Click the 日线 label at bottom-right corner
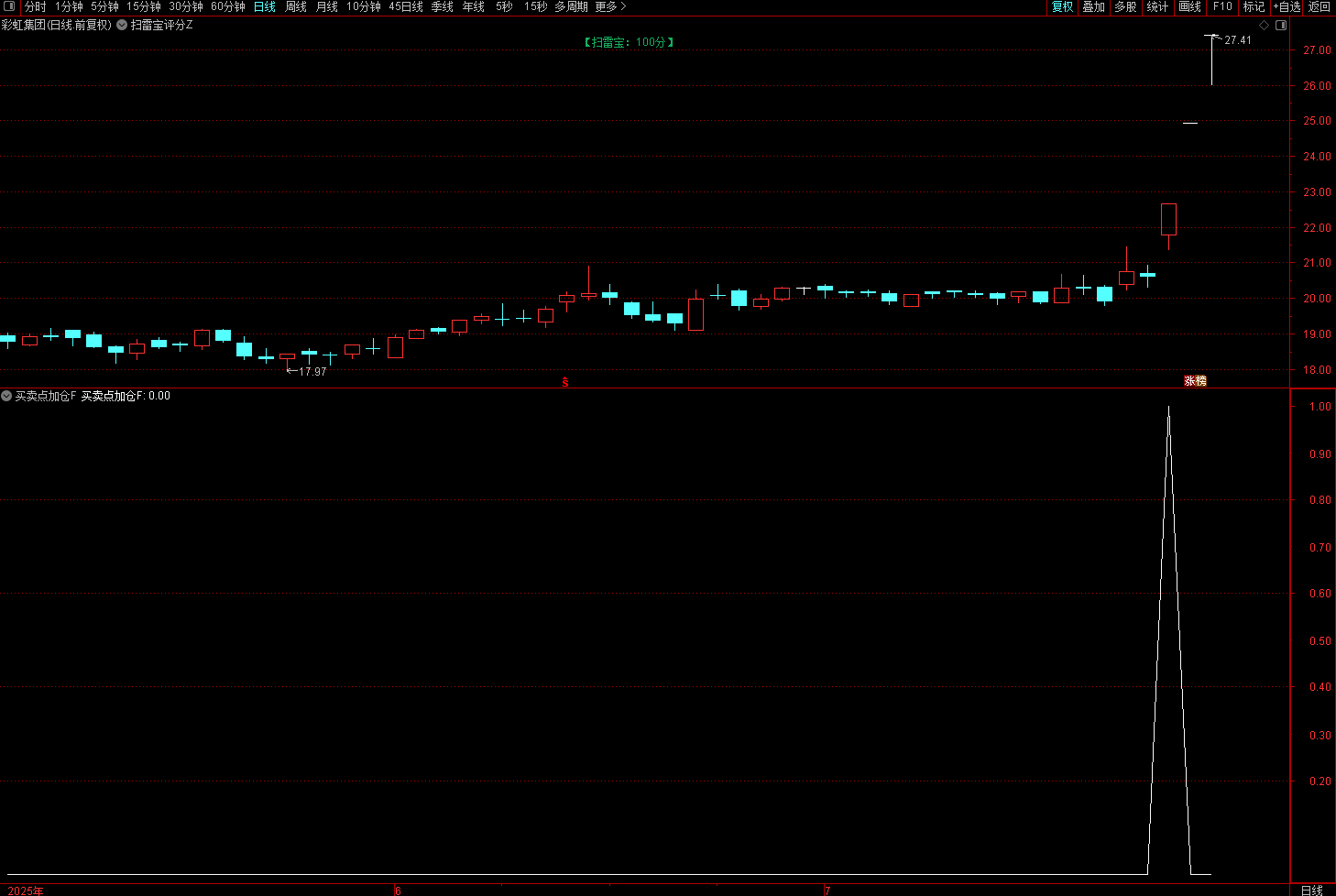The image size is (1336, 896). (1312, 890)
